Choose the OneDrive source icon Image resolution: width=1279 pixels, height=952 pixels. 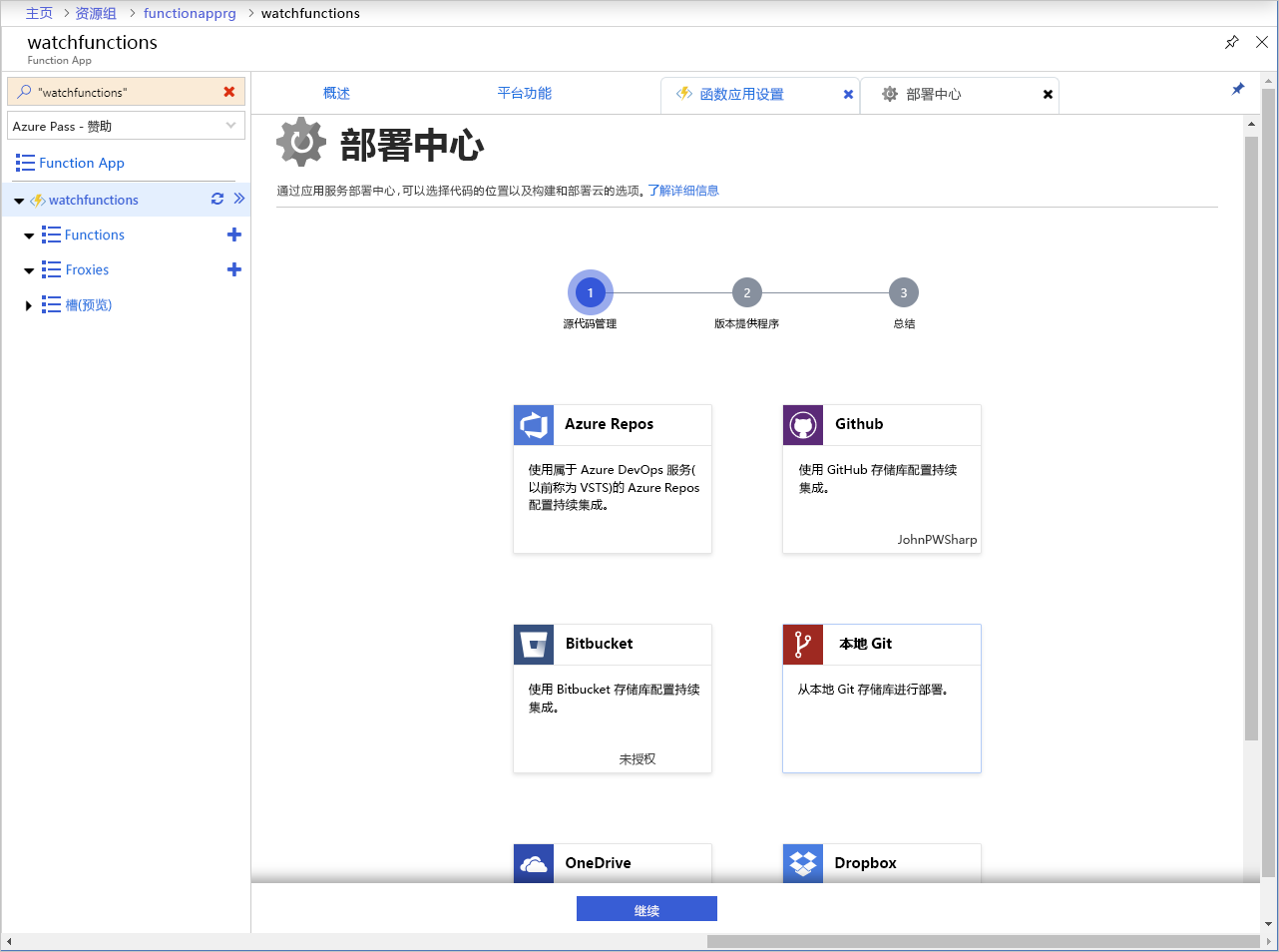tap(534, 864)
